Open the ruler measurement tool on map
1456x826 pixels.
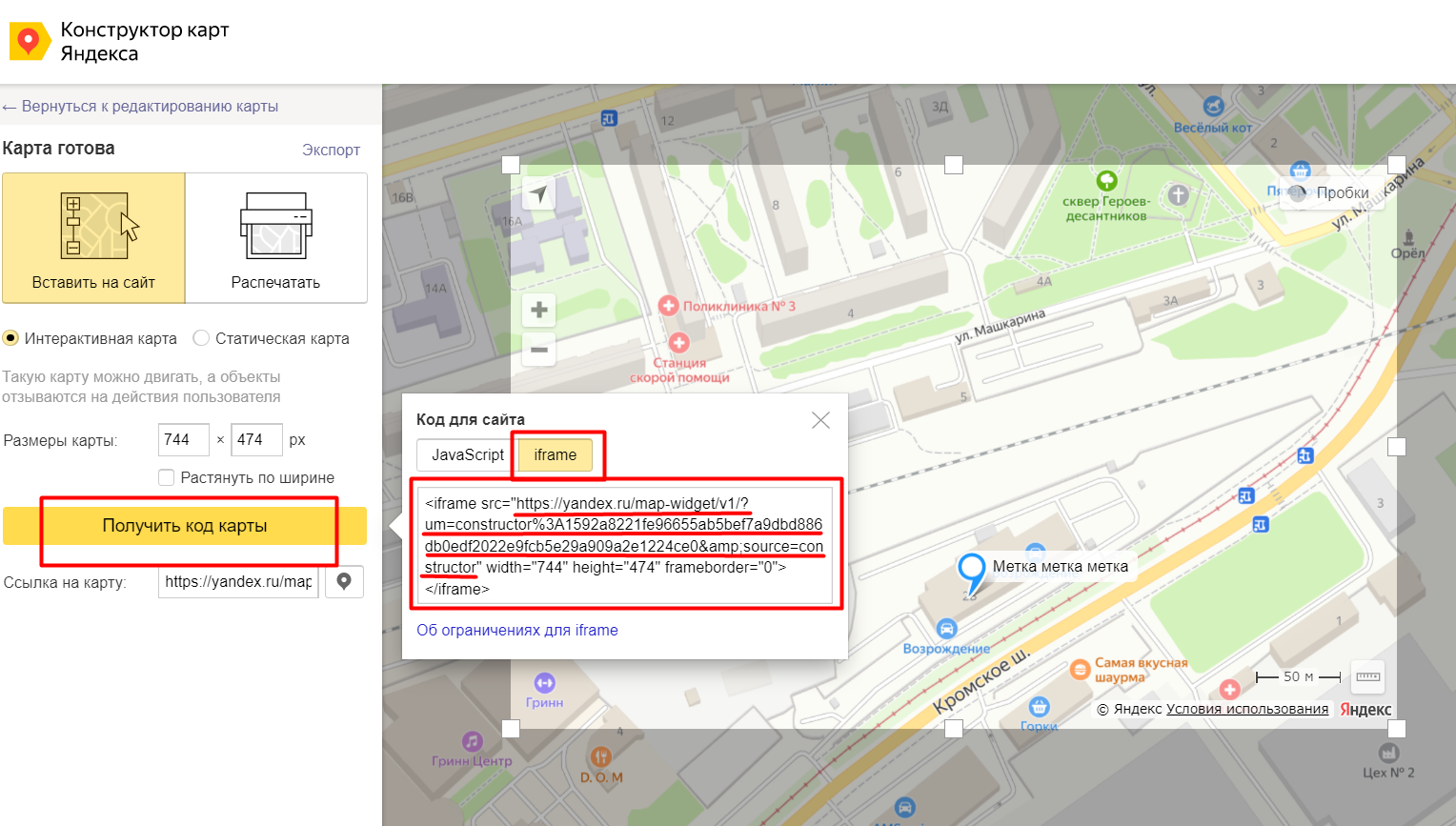coord(1368,676)
